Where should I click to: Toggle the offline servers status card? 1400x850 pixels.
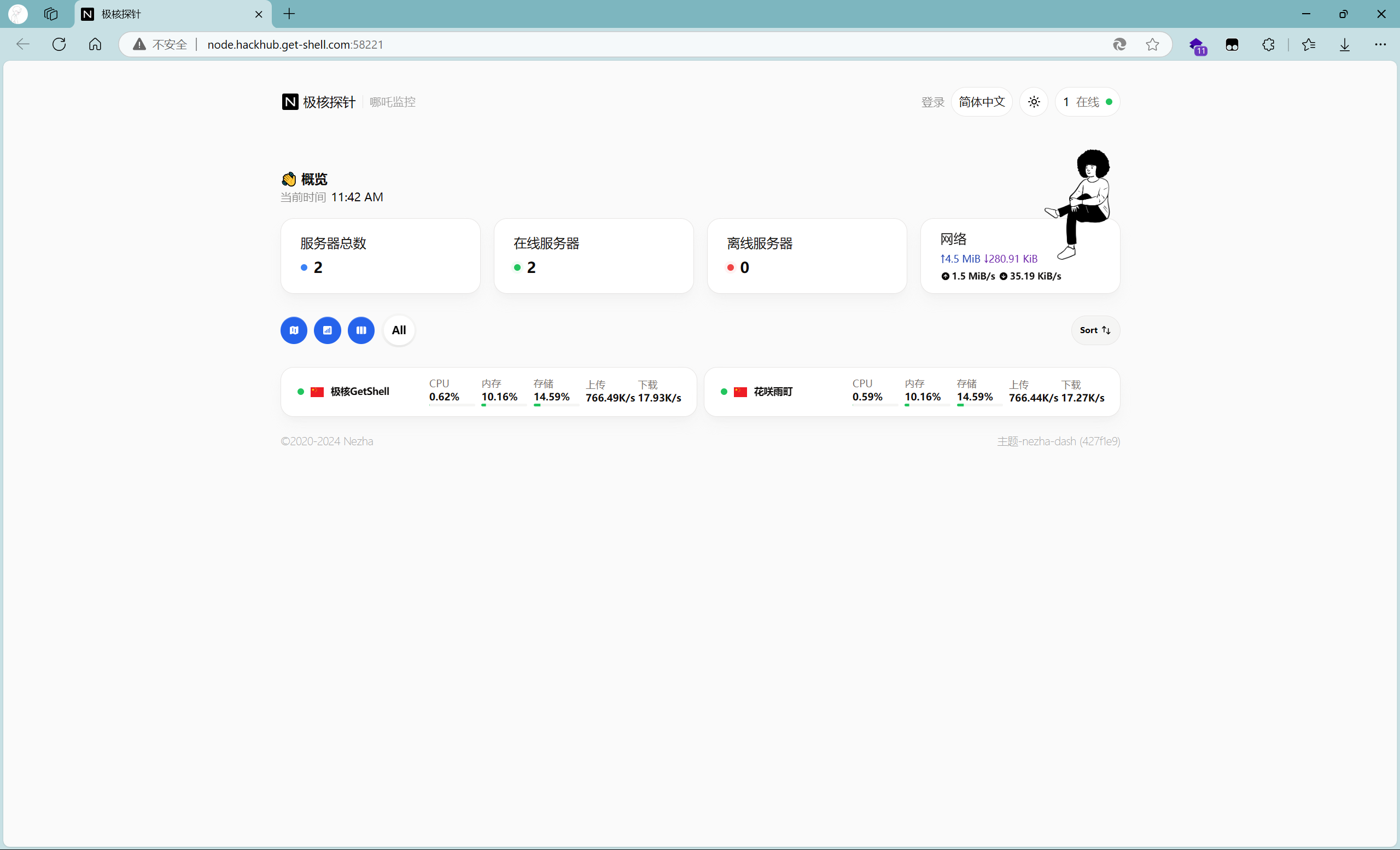[x=806, y=255]
